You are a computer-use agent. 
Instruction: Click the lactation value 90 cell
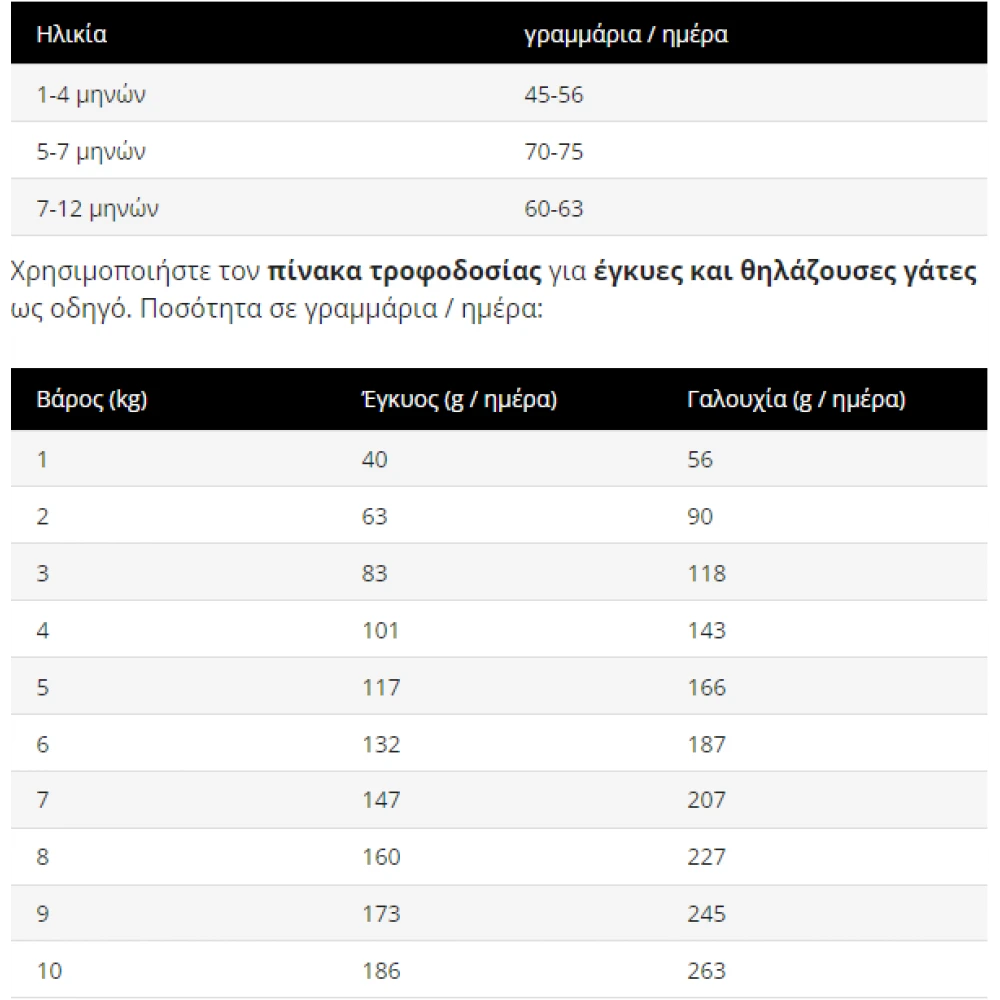point(701,517)
